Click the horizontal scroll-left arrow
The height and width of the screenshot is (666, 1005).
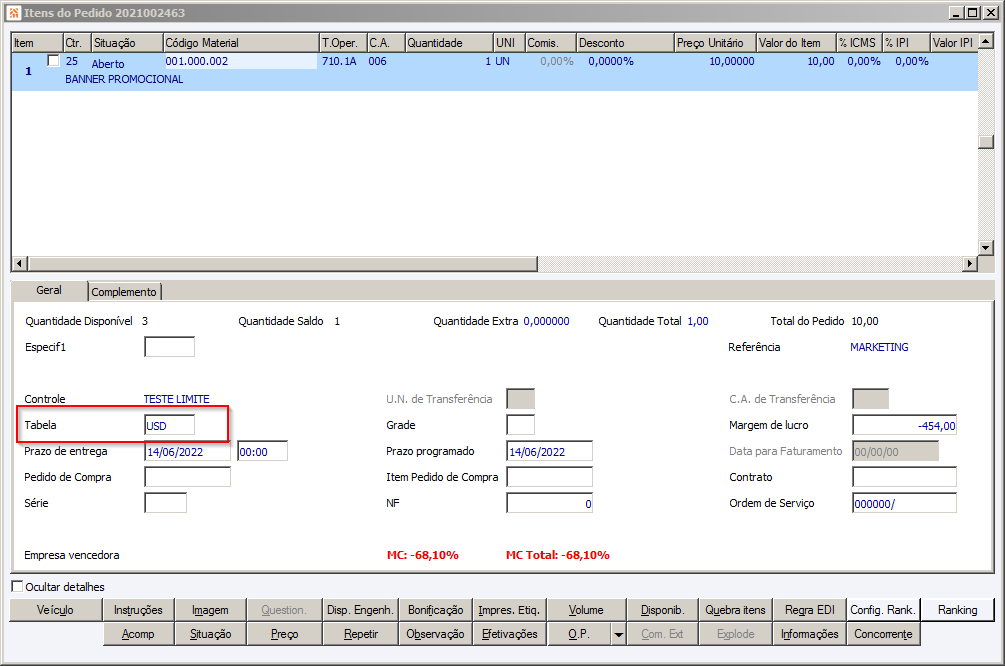tap(19, 263)
